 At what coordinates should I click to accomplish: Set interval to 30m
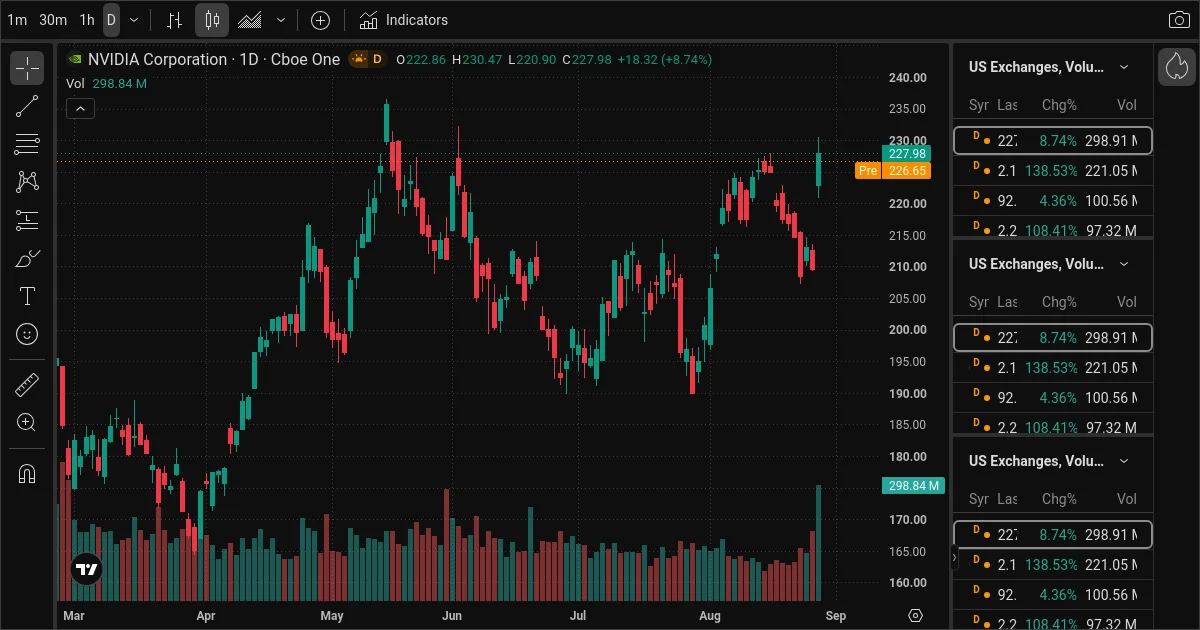tap(53, 20)
